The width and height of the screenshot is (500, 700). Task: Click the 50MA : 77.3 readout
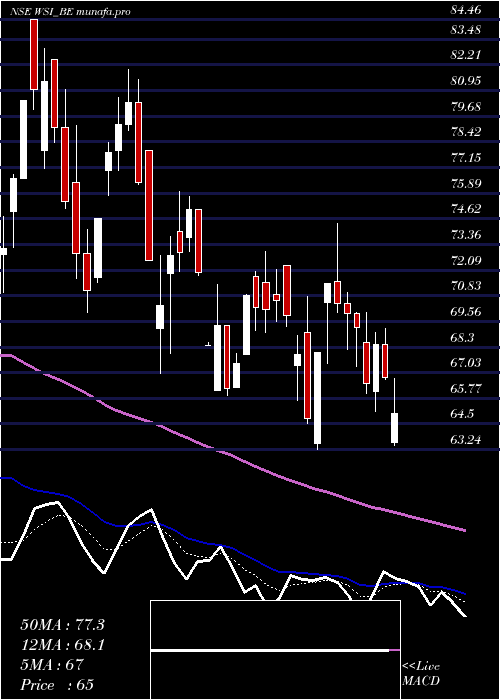[x=62, y=625]
